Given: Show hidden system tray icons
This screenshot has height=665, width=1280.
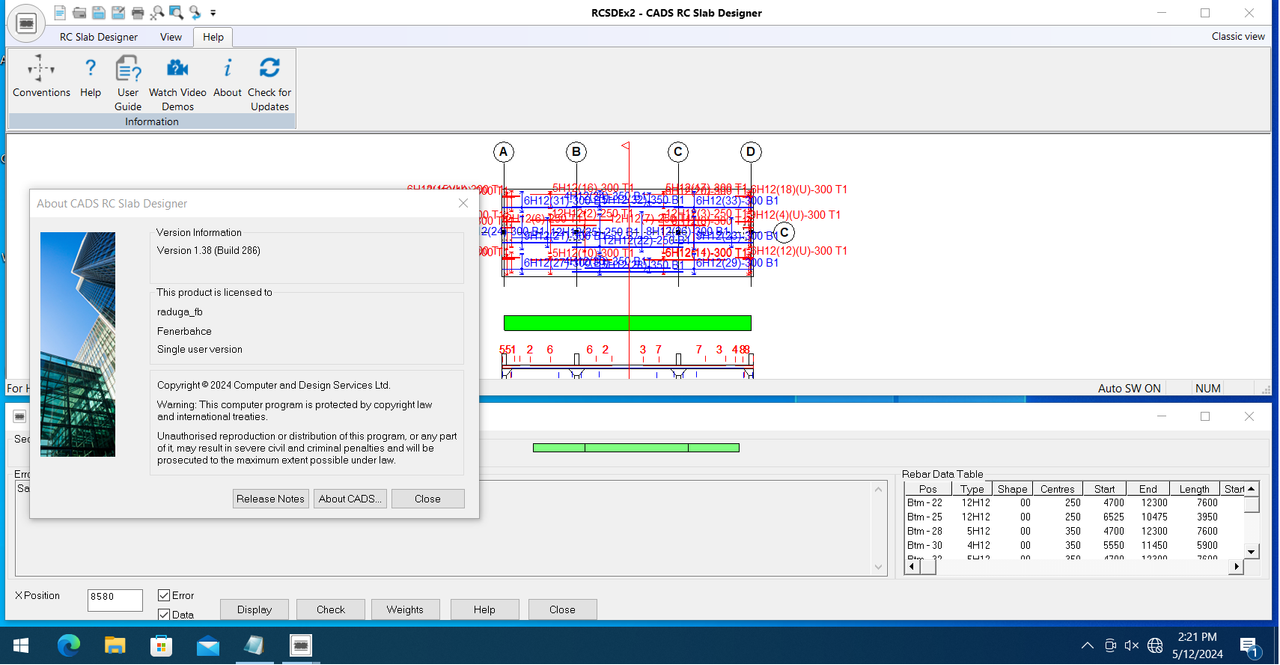Looking at the screenshot, I should tap(1088, 645).
